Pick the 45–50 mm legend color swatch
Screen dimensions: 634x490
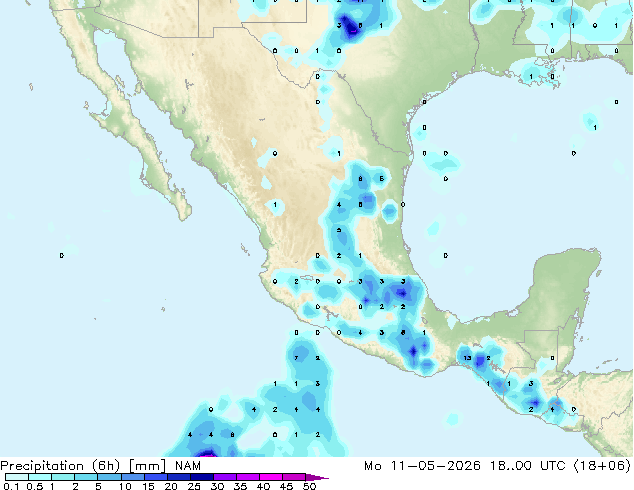coord(294,477)
